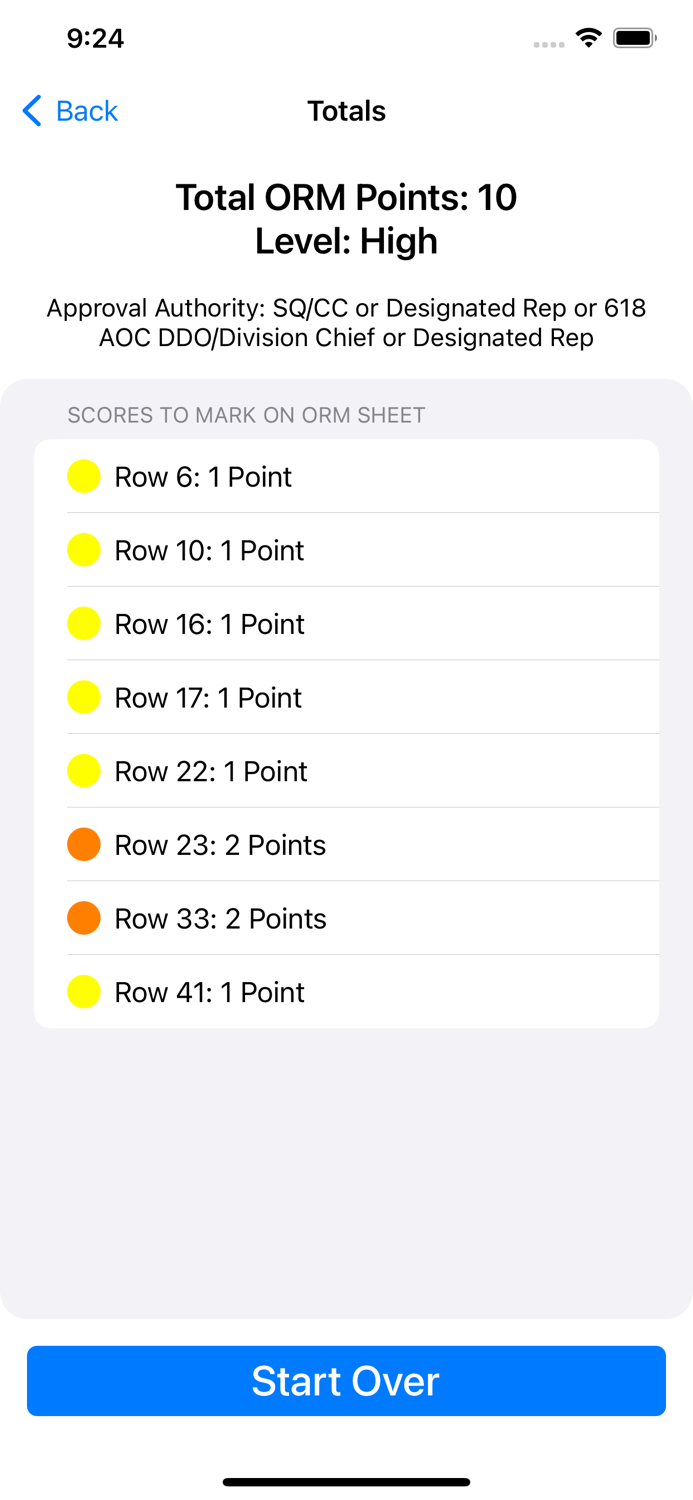Image resolution: width=693 pixels, height=1500 pixels.
Task: Click the yellow dot beside Row 6
Action: [84, 476]
